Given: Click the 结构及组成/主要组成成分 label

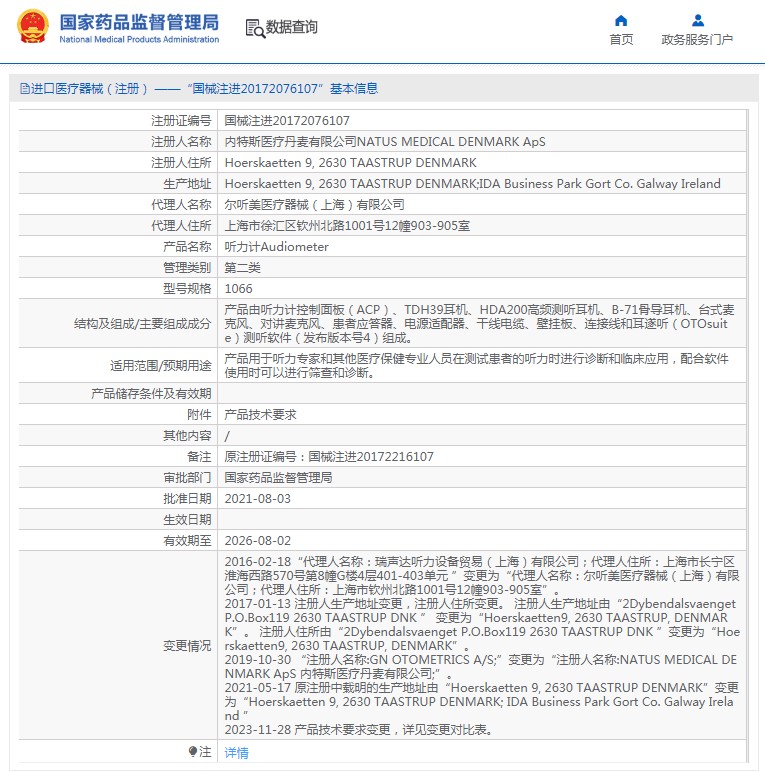Looking at the screenshot, I should (142, 323).
